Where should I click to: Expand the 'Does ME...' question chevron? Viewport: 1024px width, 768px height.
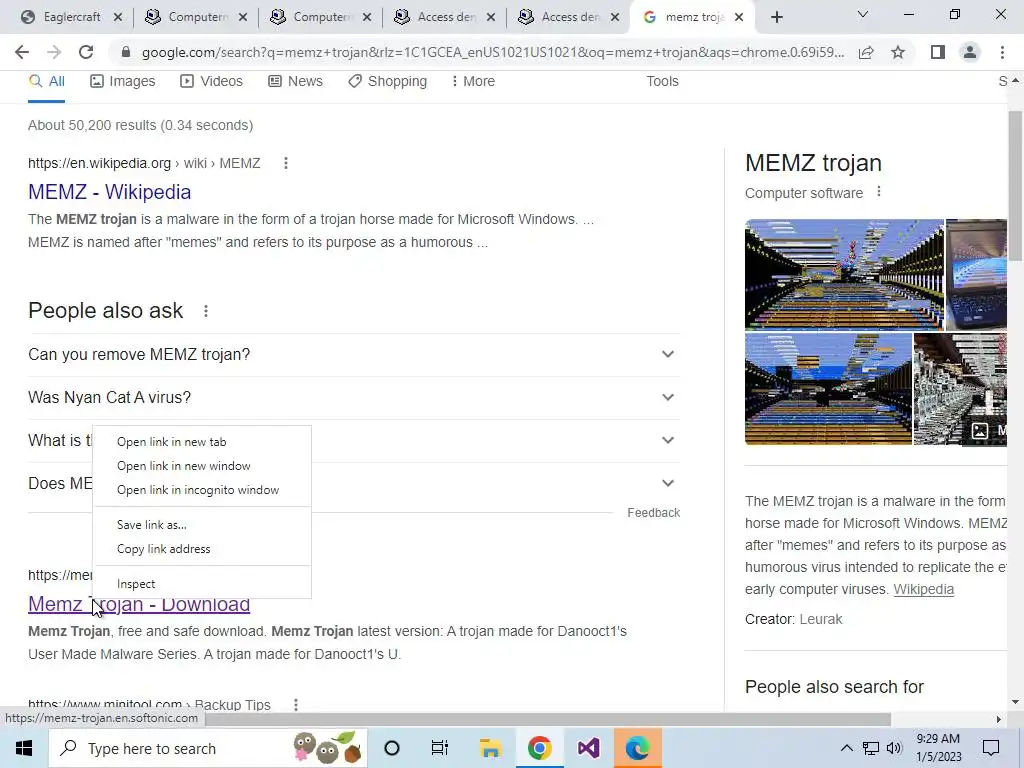[667, 483]
